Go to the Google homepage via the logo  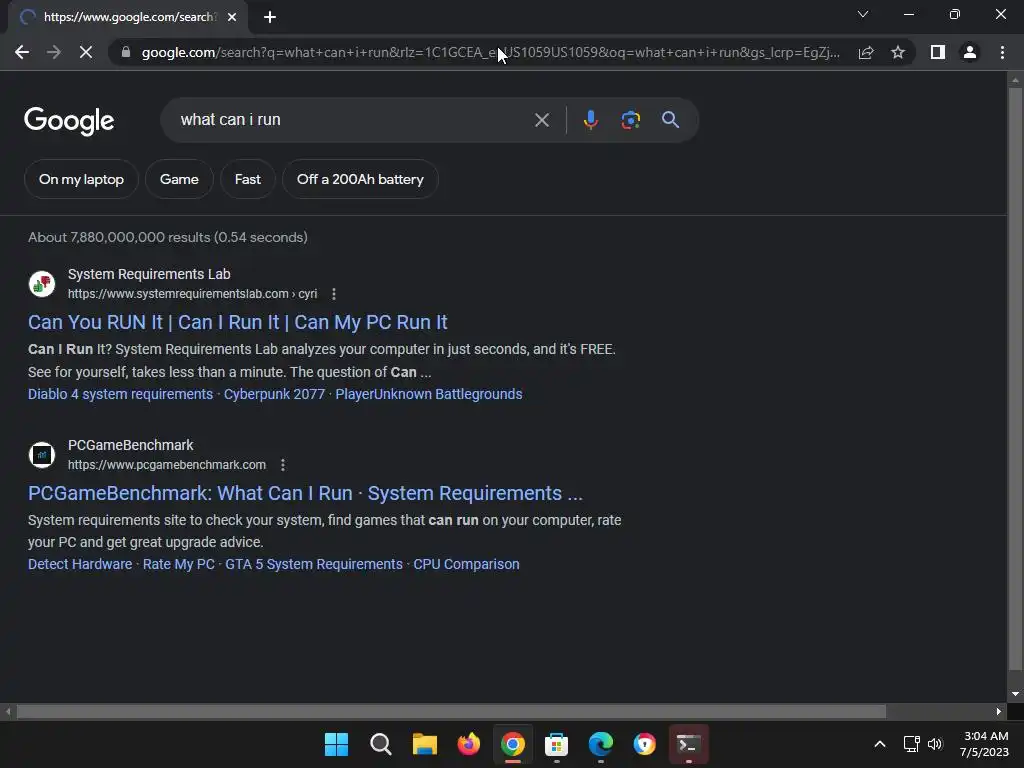coord(69,121)
